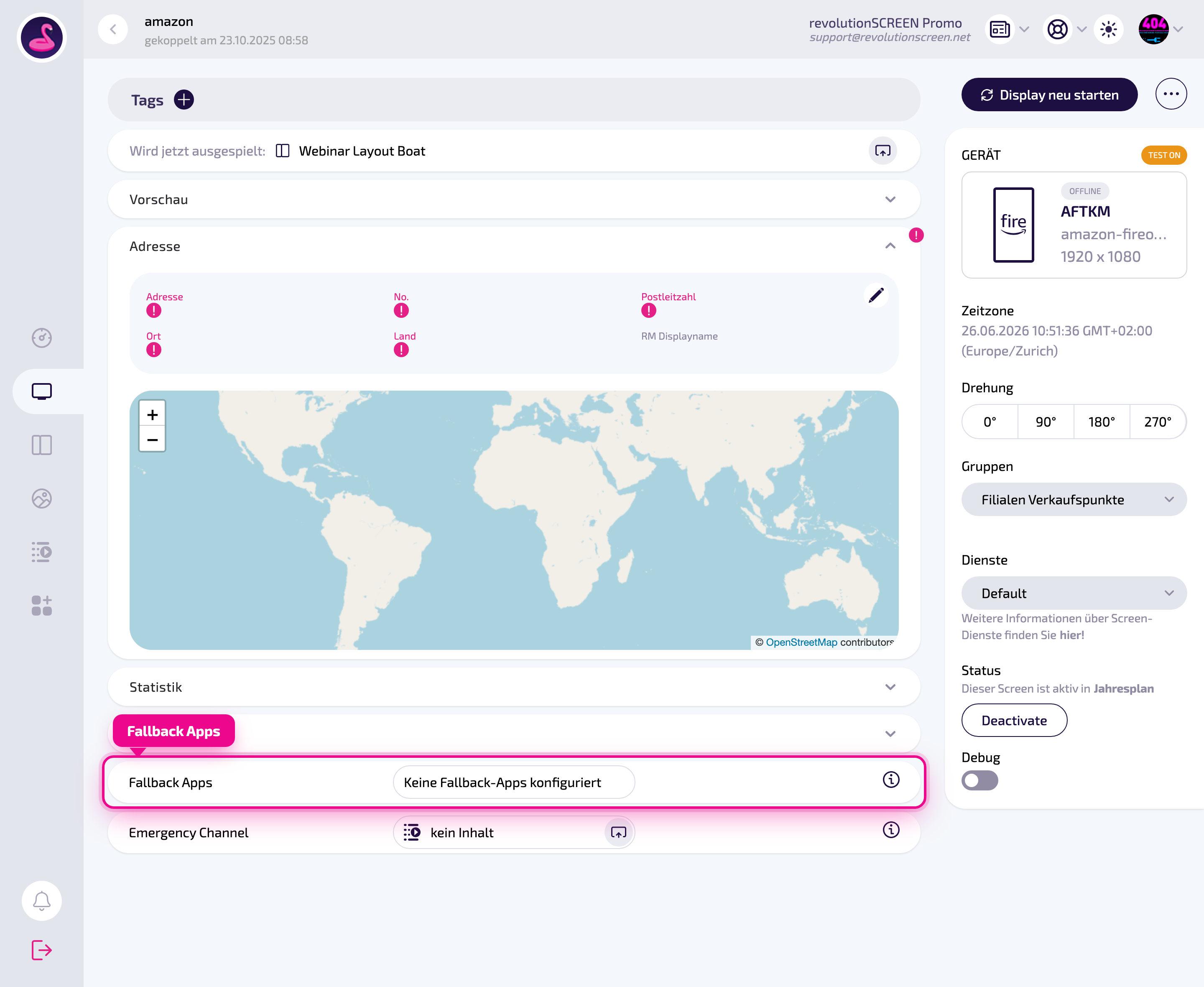Viewport: 1204px width, 987px height.
Task: Open the three-dots more options button
Action: (1171, 94)
